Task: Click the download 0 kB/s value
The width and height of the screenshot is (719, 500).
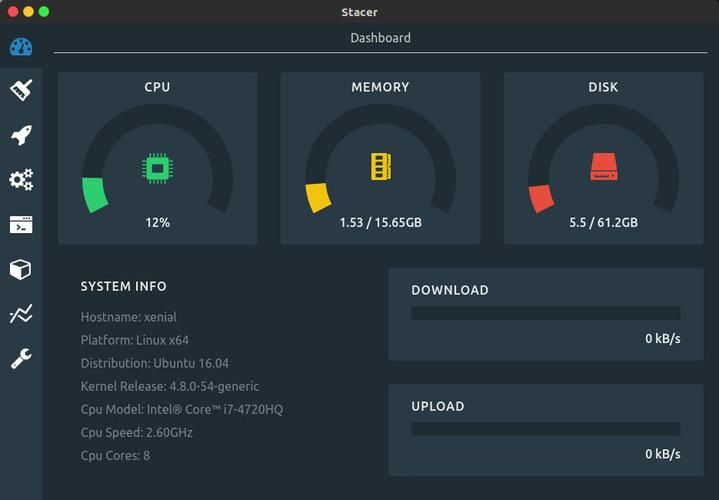Action: pyautogui.click(x=663, y=339)
